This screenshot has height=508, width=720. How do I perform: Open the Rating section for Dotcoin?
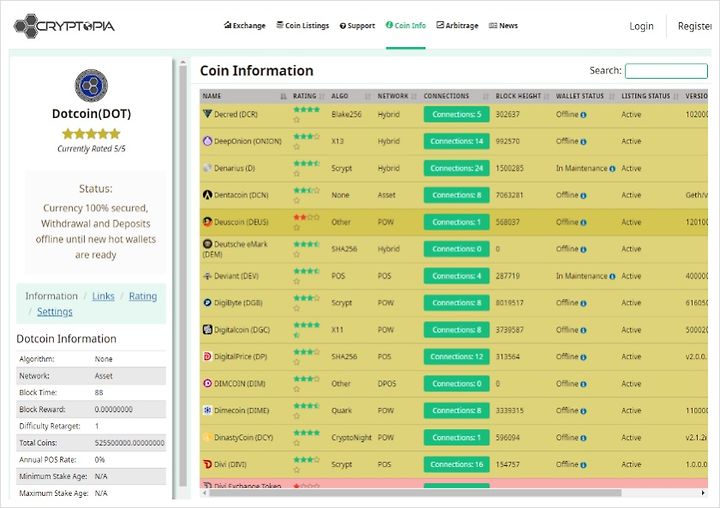(x=143, y=296)
